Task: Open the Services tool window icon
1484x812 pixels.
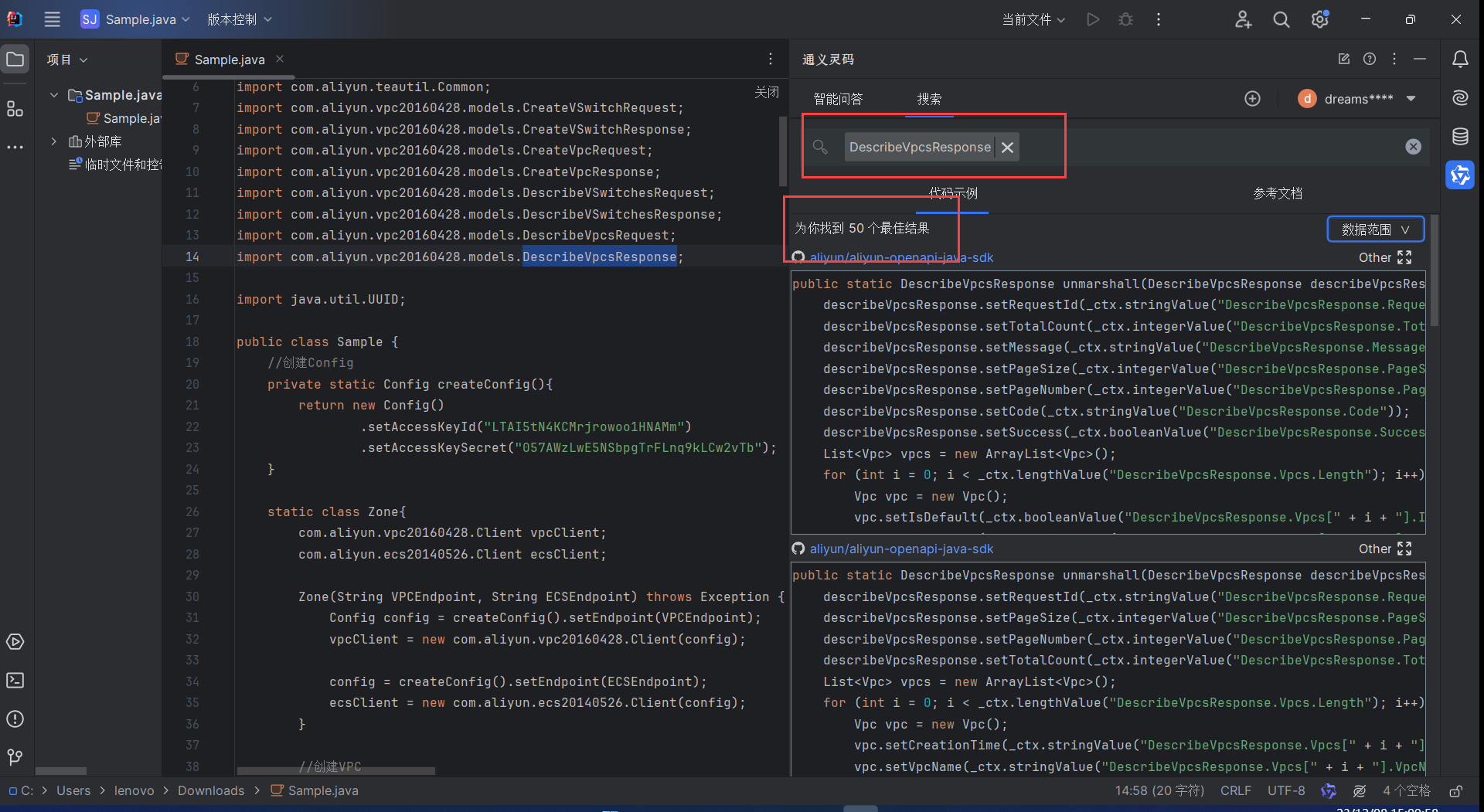Action: [x=15, y=642]
